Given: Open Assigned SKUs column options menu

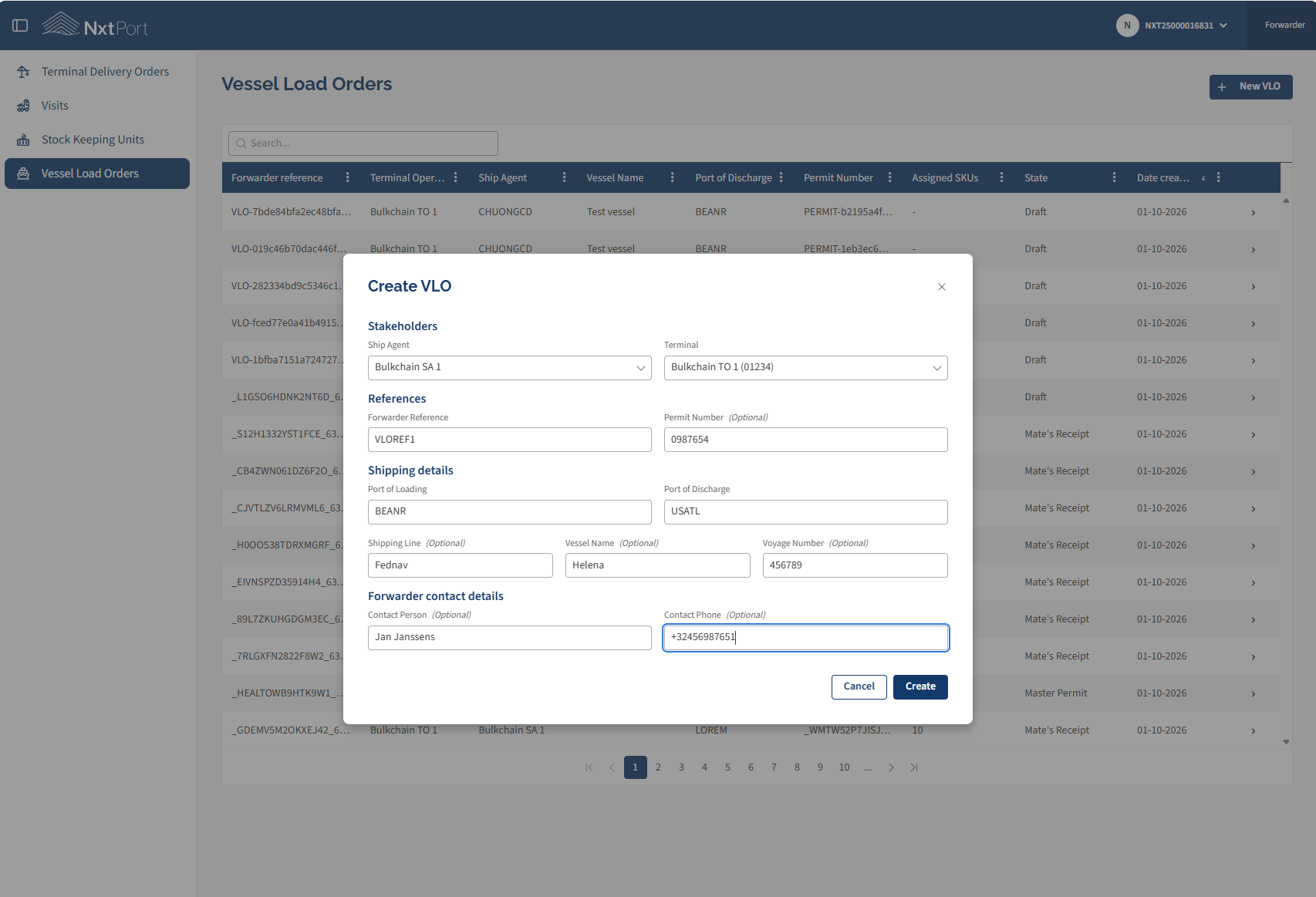Looking at the screenshot, I should [1002, 177].
